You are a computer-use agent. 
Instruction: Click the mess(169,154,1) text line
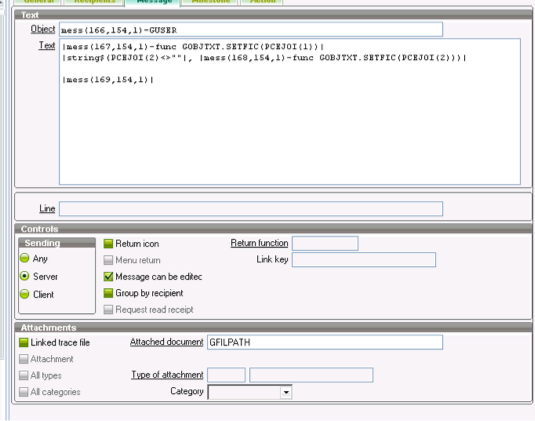(108, 80)
